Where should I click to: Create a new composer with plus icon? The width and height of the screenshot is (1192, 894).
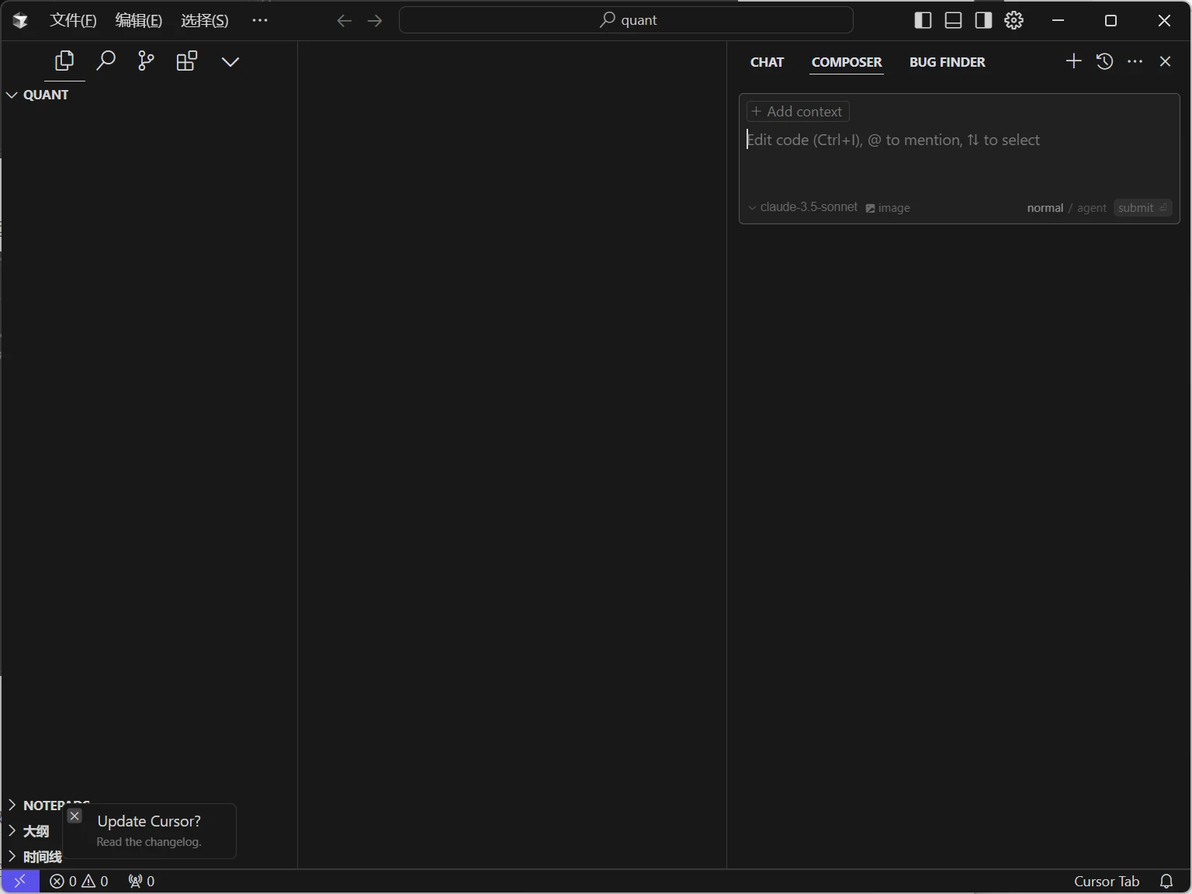pyautogui.click(x=1073, y=61)
